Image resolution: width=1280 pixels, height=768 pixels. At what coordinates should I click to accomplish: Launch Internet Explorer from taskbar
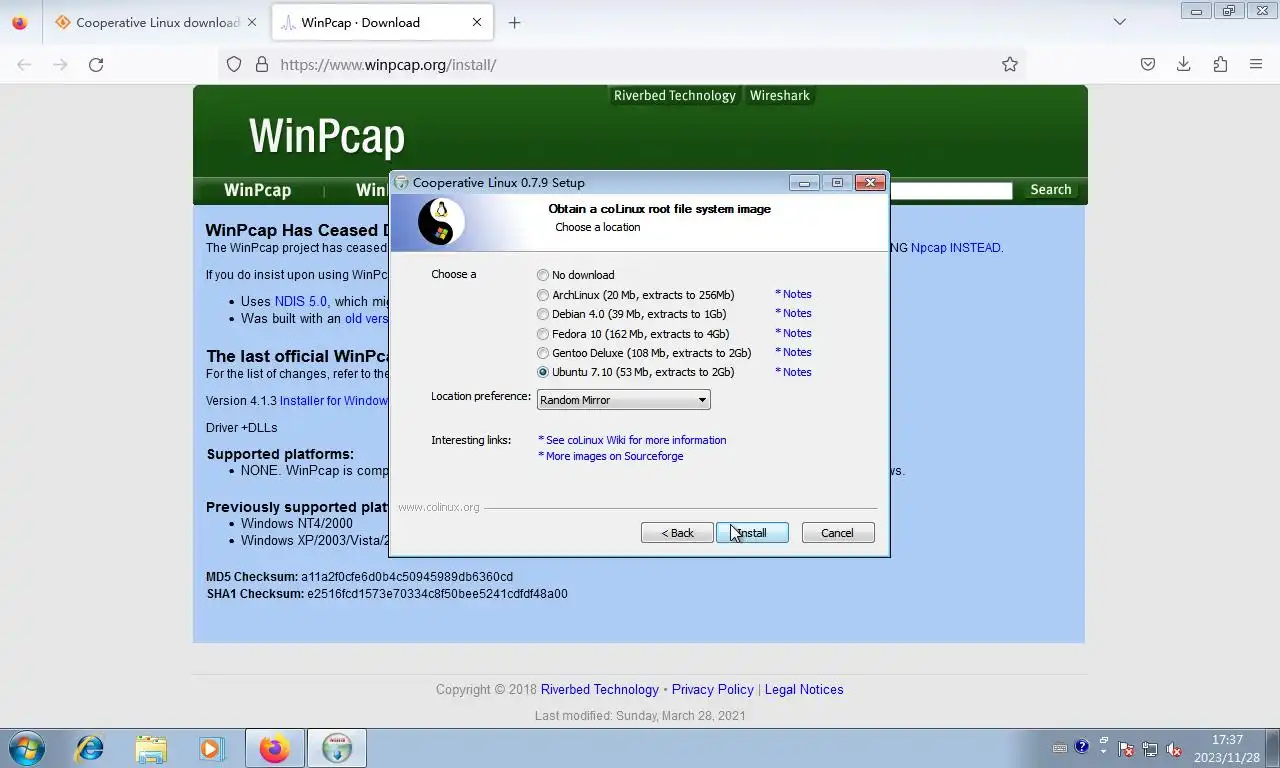[x=90, y=748]
